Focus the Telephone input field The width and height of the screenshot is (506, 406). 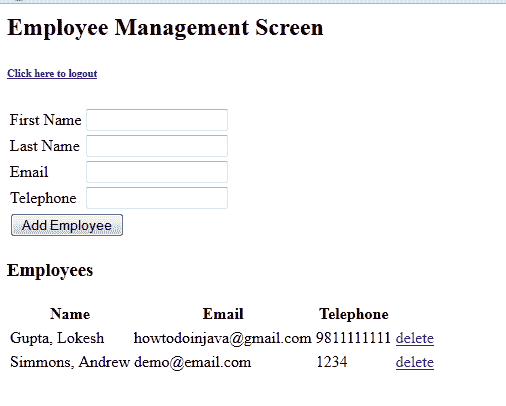click(157, 198)
